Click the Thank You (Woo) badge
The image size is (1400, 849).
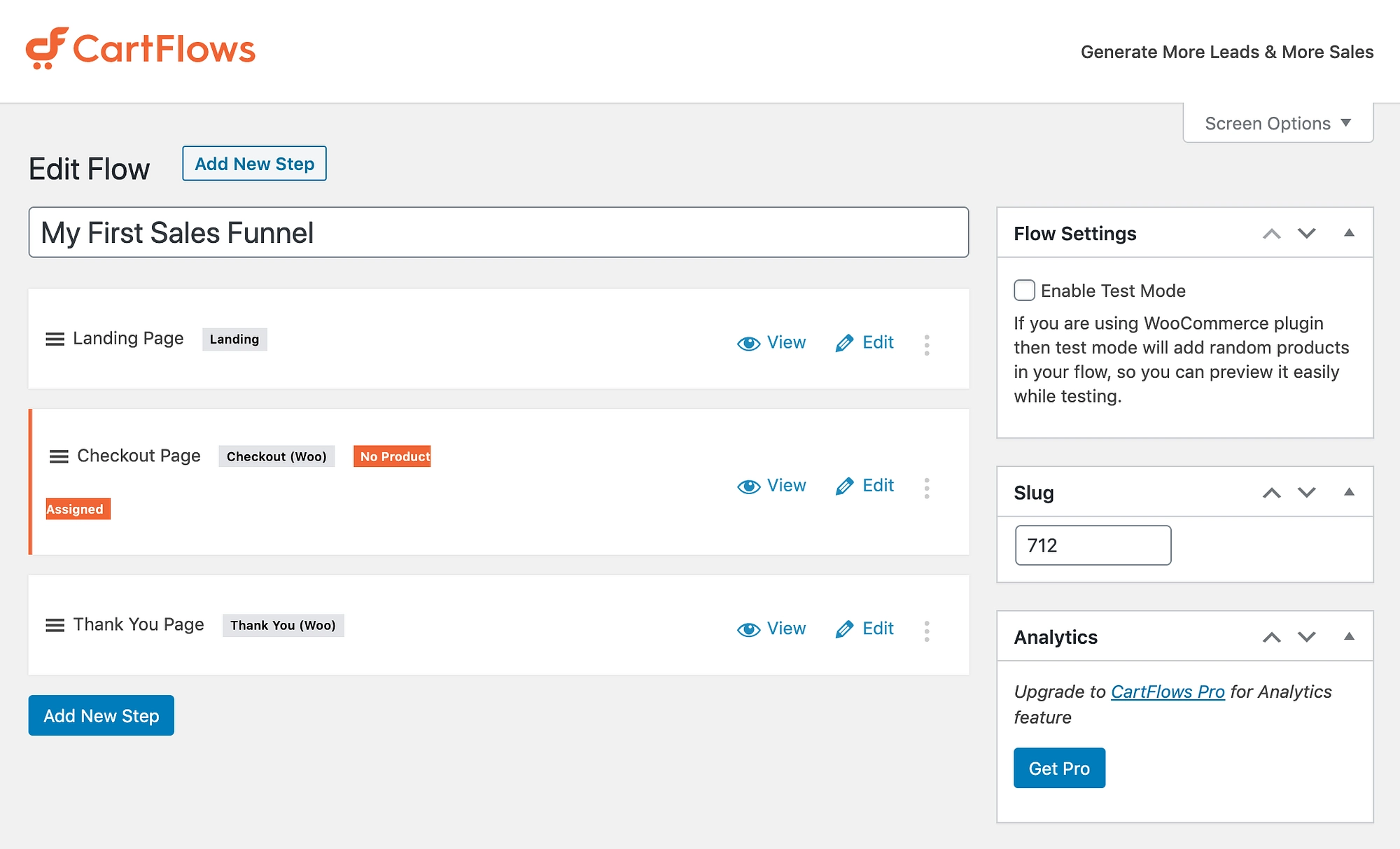pyautogui.click(x=283, y=625)
